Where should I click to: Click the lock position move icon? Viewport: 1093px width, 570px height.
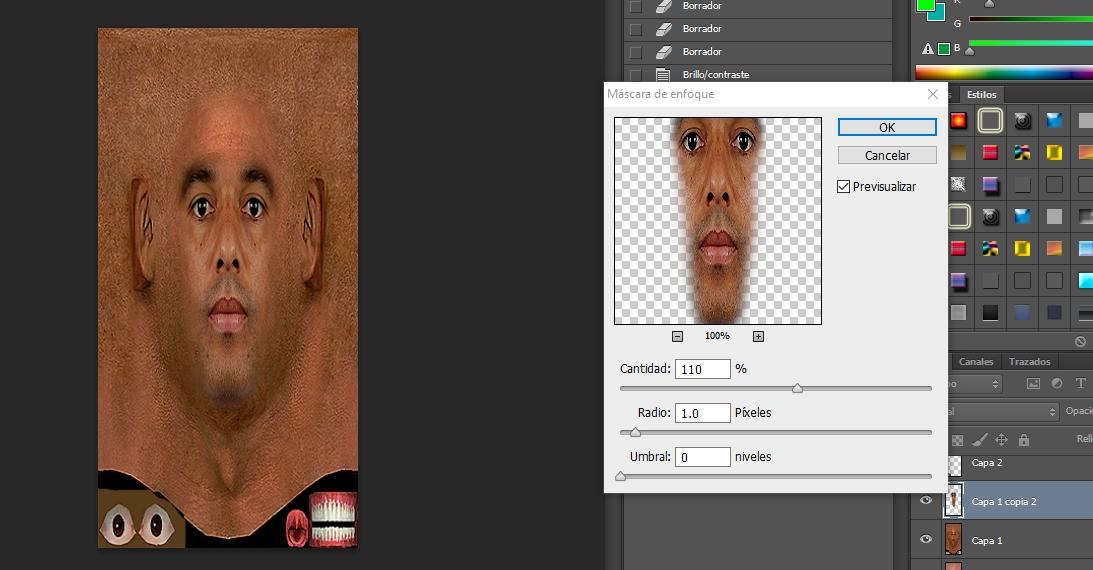coord(1001,440)
